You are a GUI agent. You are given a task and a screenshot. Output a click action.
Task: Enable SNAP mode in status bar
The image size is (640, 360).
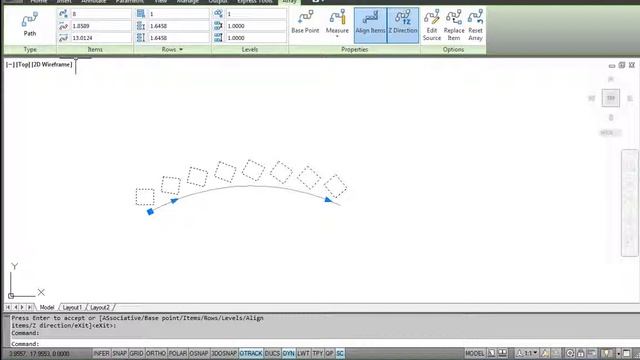coord(119,353)
